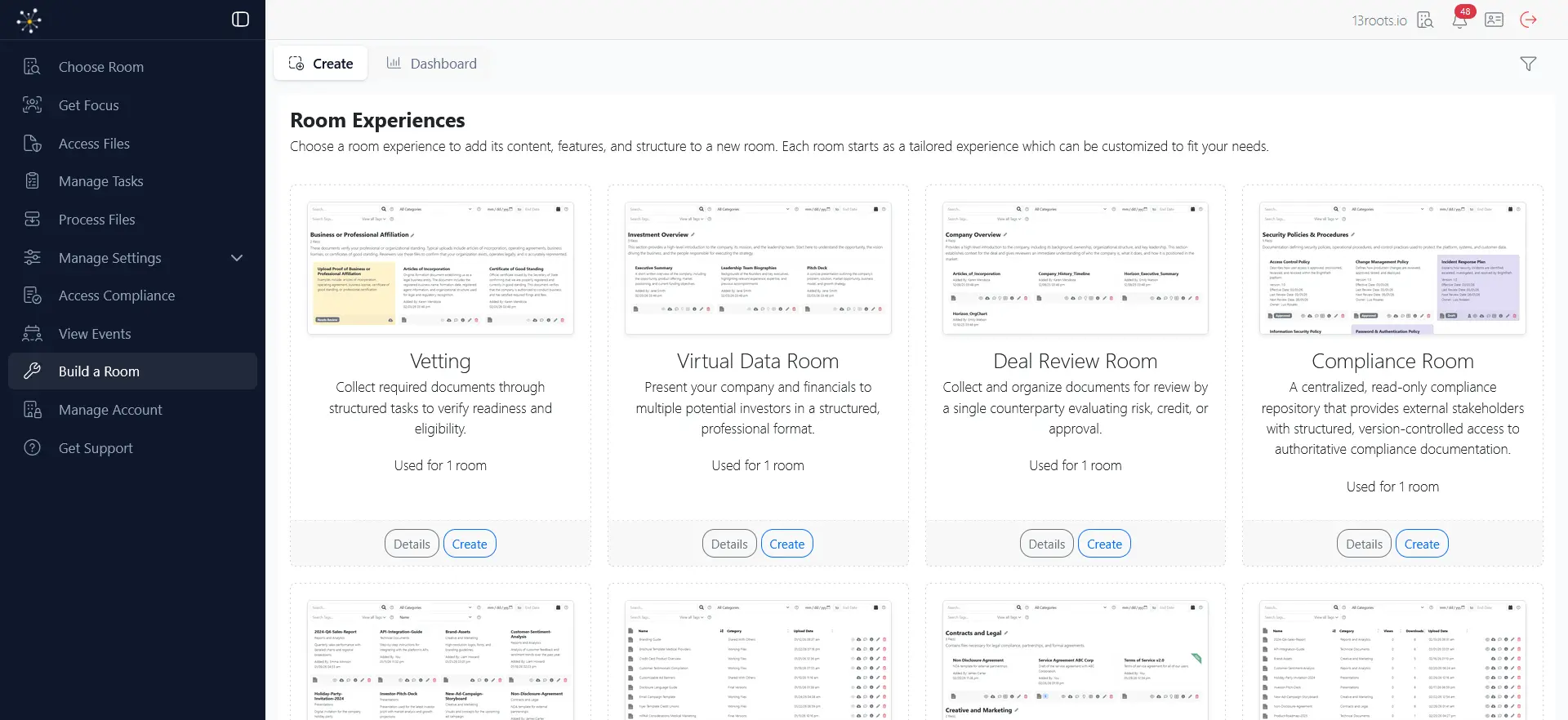Click the Build a Room wrench icon
Viewport: 1568px width, 720px height.
click(x=33, y=371)
